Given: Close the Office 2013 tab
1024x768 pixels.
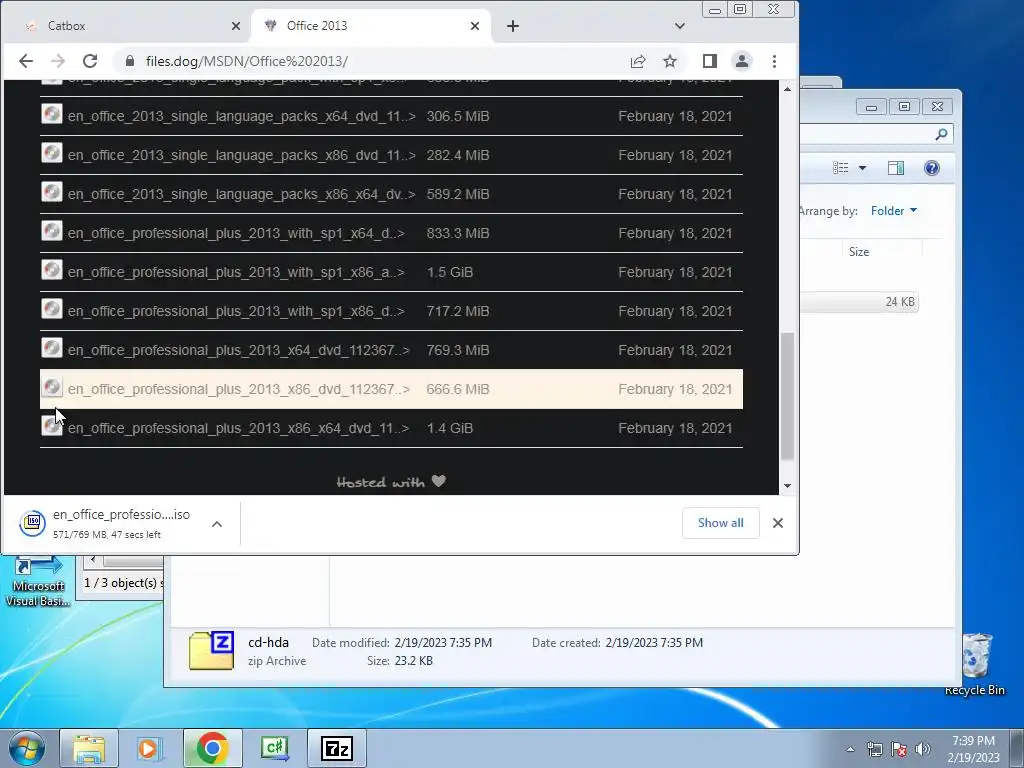Looking at the screenshot, I should click(475, 26).
